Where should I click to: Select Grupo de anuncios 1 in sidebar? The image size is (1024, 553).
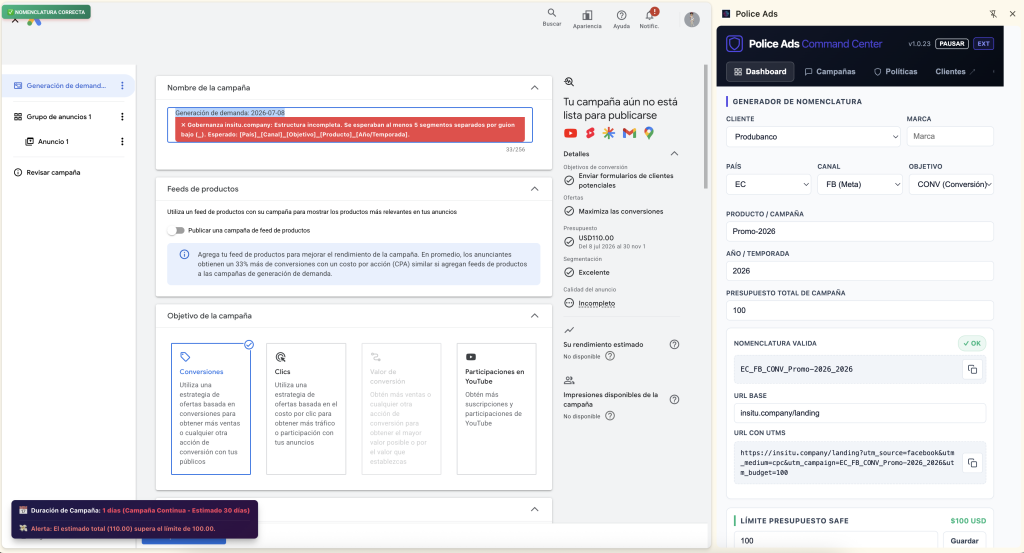59,117
